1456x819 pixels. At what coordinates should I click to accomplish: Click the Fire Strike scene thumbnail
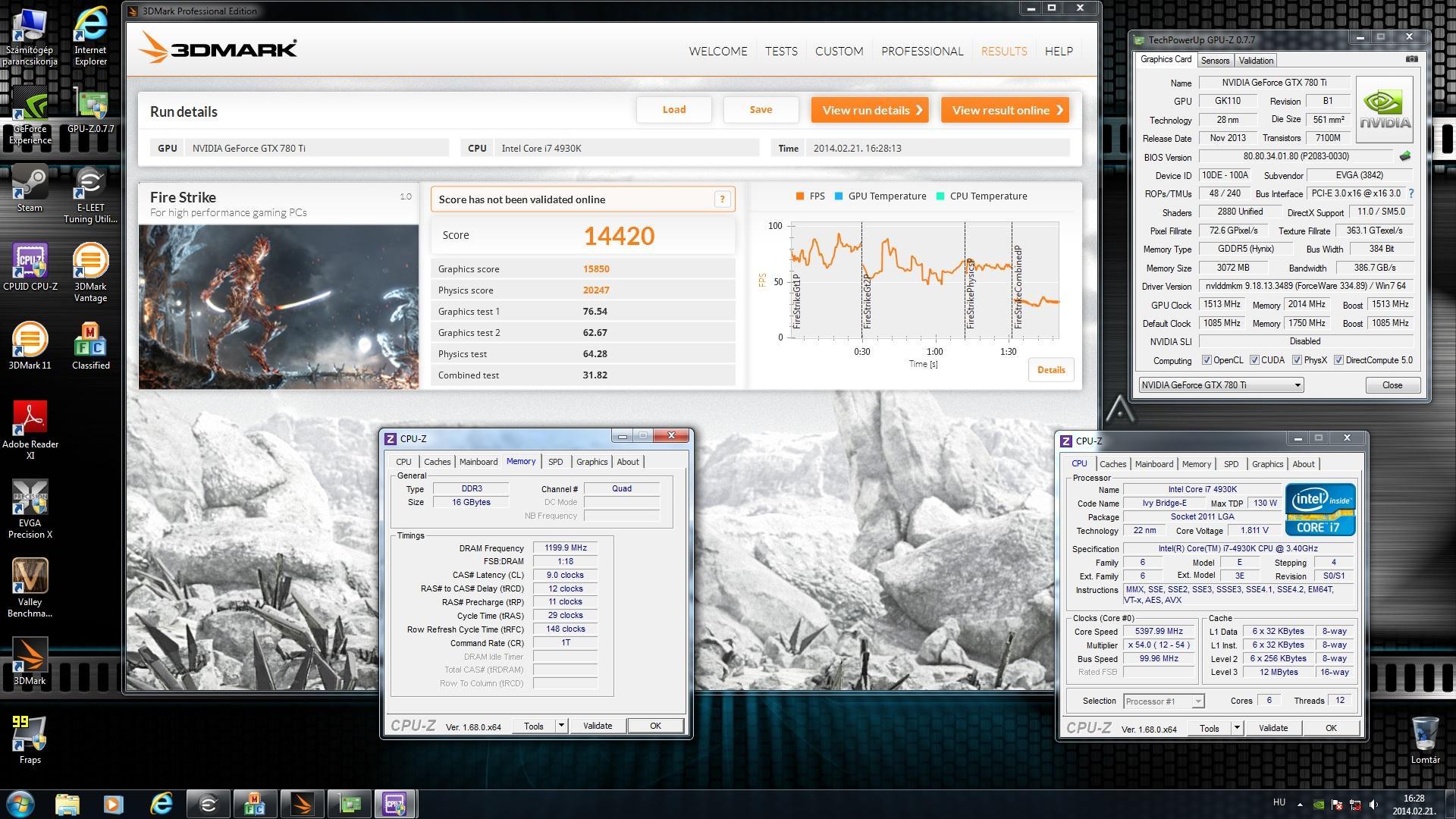click(x=278, y=307)
